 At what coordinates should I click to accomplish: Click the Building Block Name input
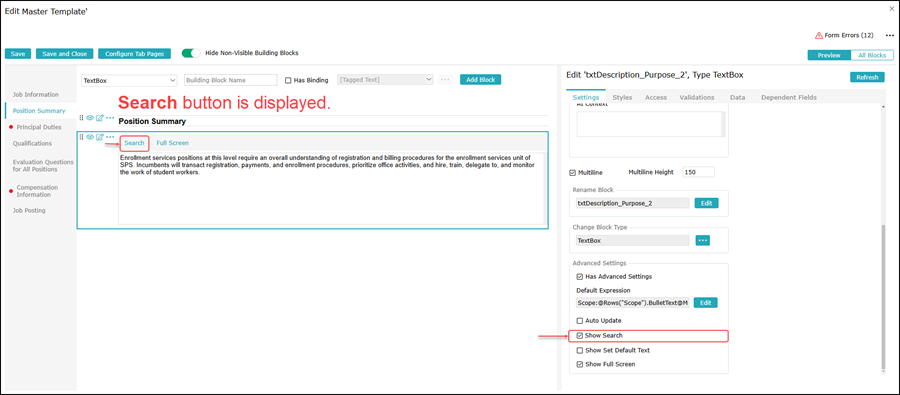pyautogui.click(x=231, y=80)
